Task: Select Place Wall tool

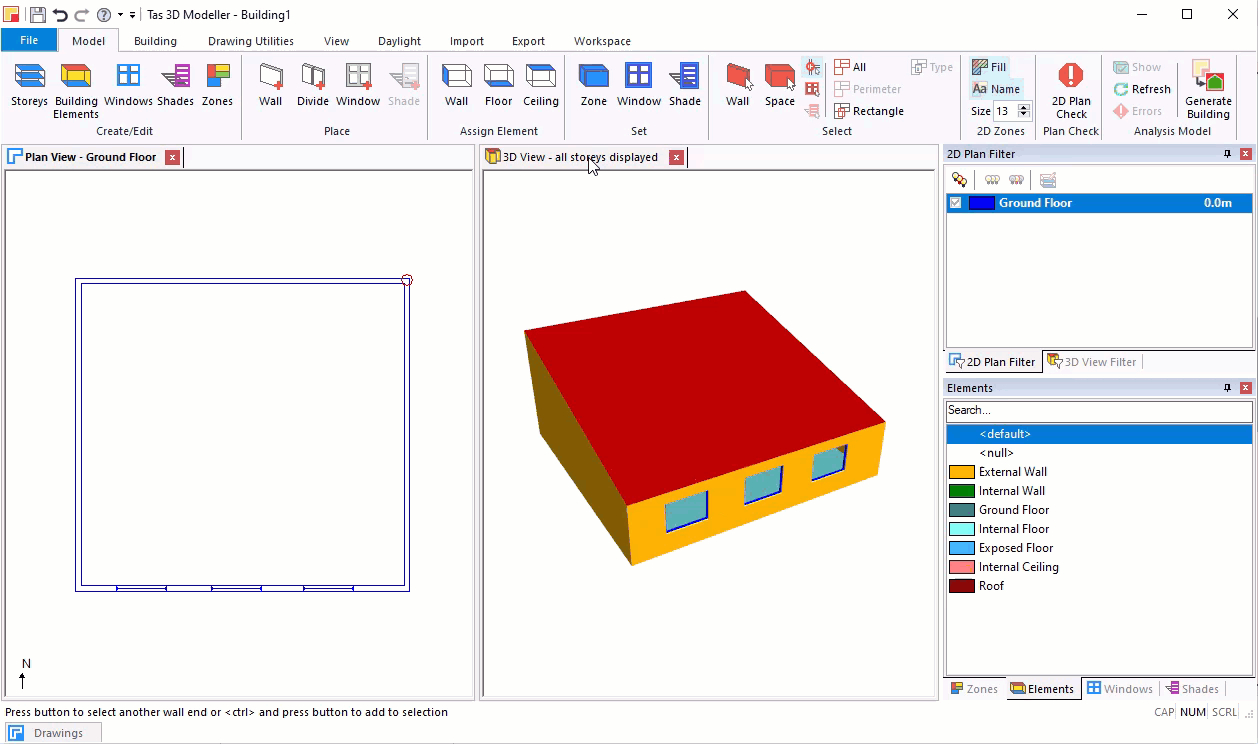Action: point(270,85)
